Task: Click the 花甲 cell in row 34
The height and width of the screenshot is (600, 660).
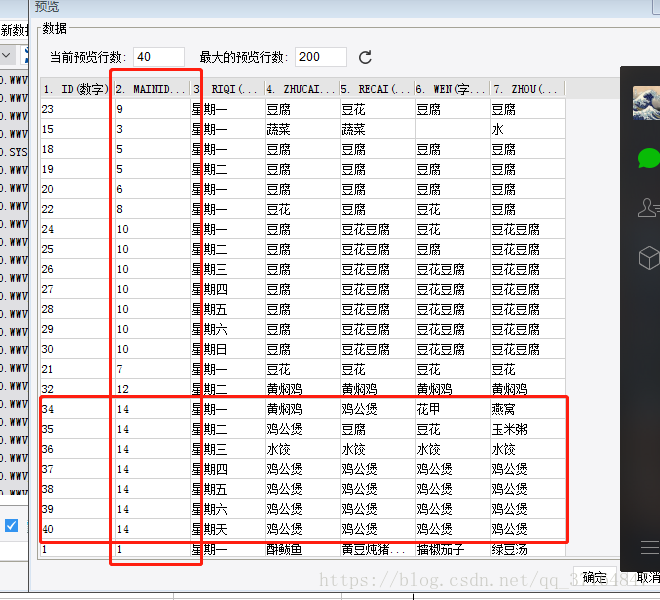Action: 452,409
